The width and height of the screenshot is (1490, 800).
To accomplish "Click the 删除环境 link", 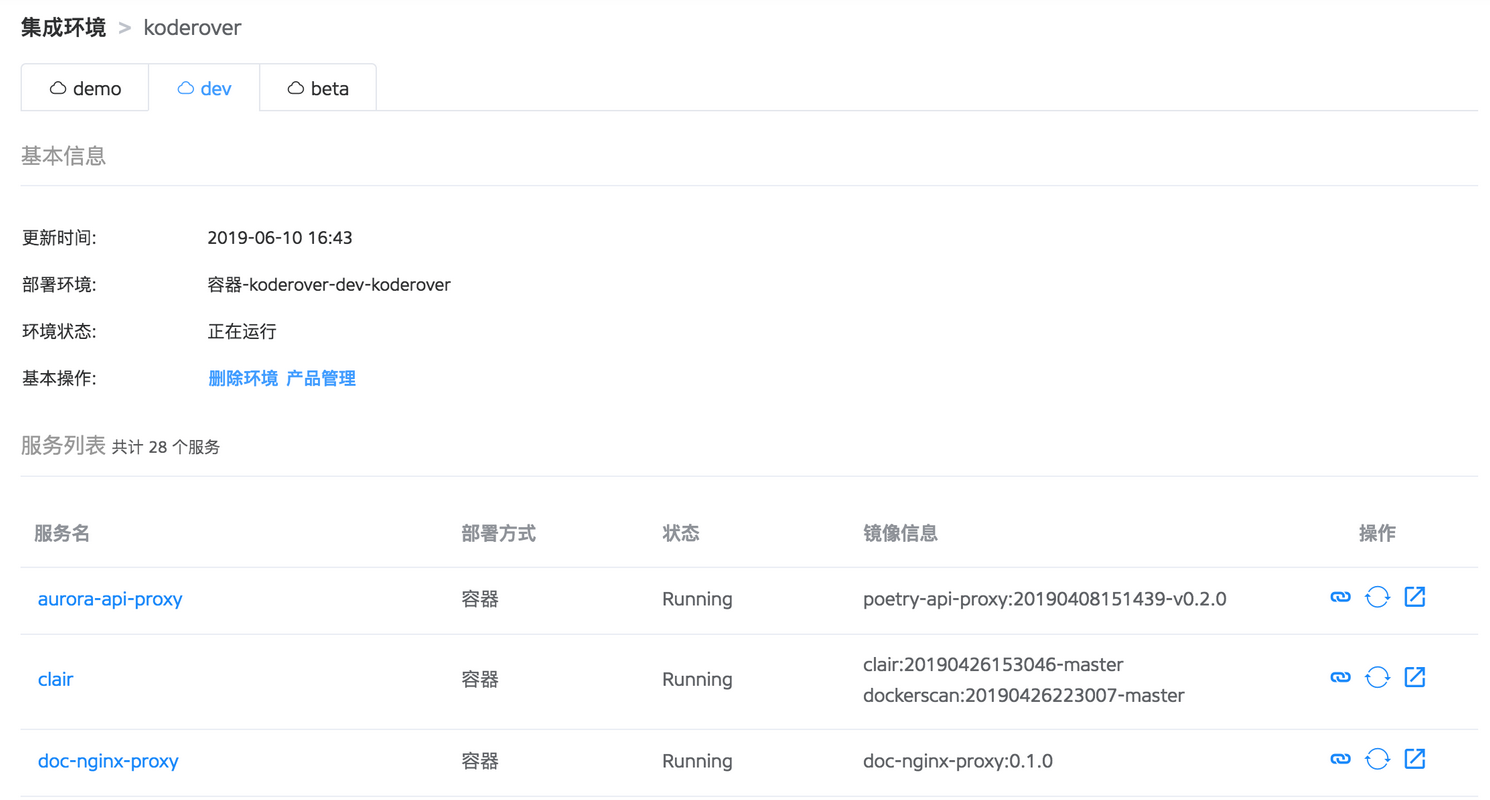I will [243, 378].
